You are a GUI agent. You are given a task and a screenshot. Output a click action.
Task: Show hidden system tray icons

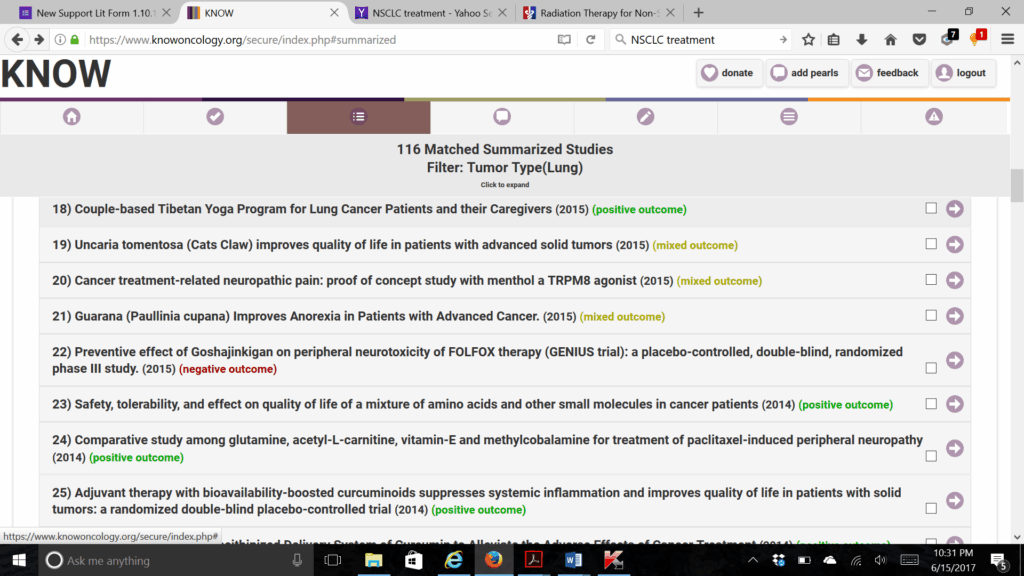[753, 560]
